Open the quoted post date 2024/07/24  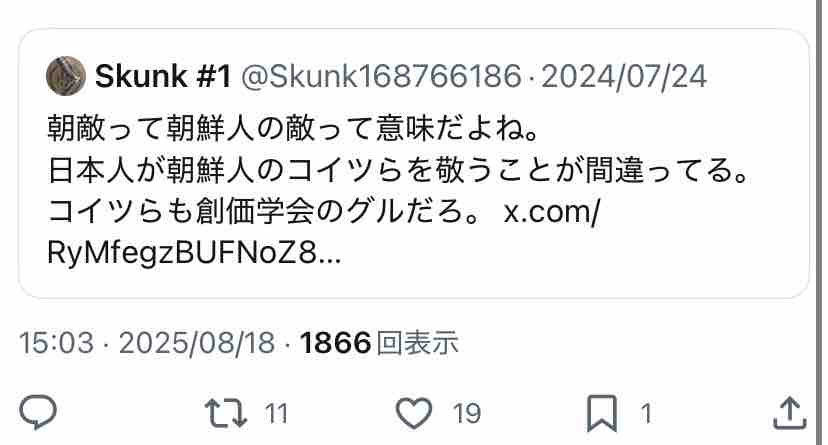(x=624, y=77)
